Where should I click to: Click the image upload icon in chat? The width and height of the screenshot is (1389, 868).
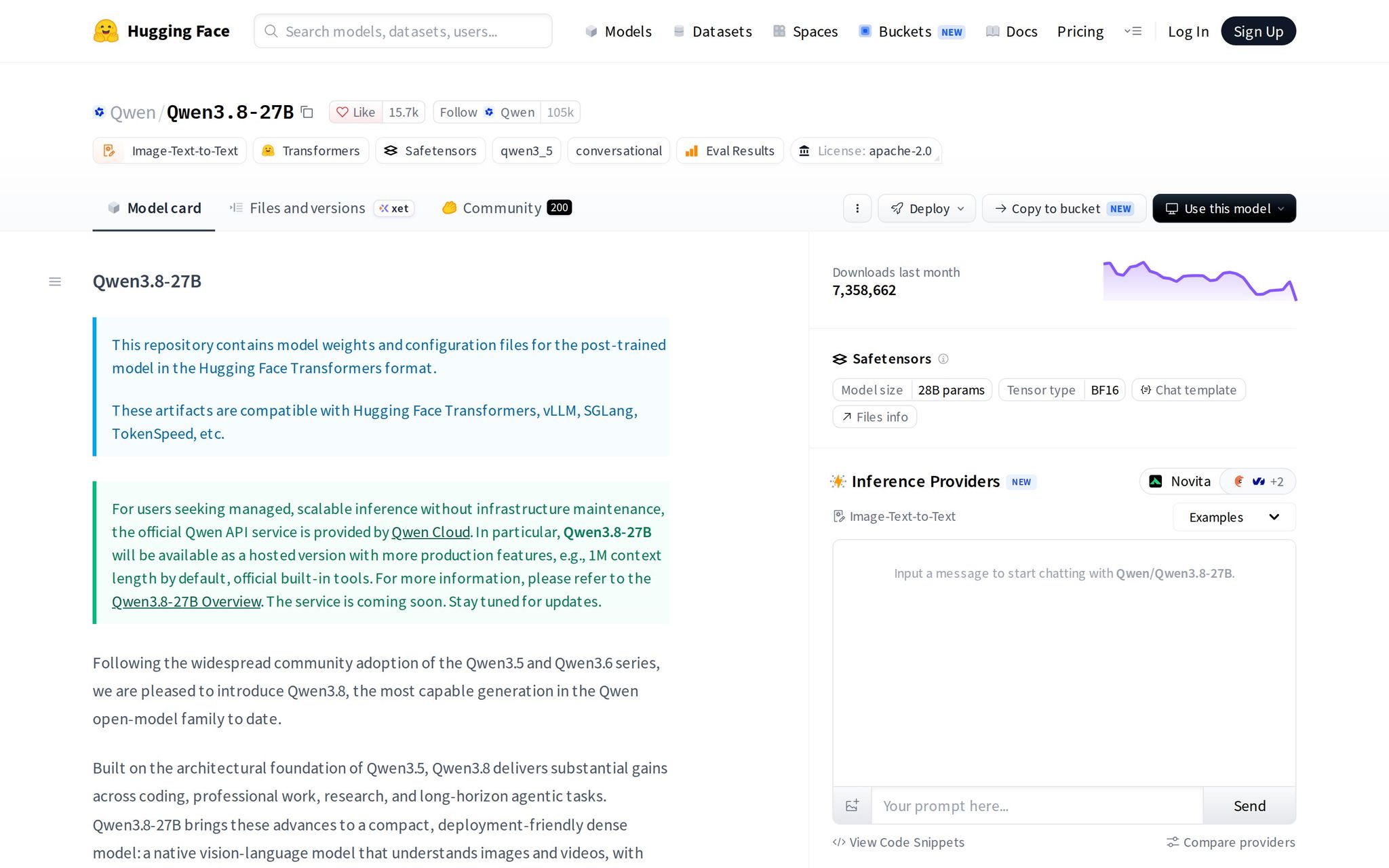click(853, 806)
